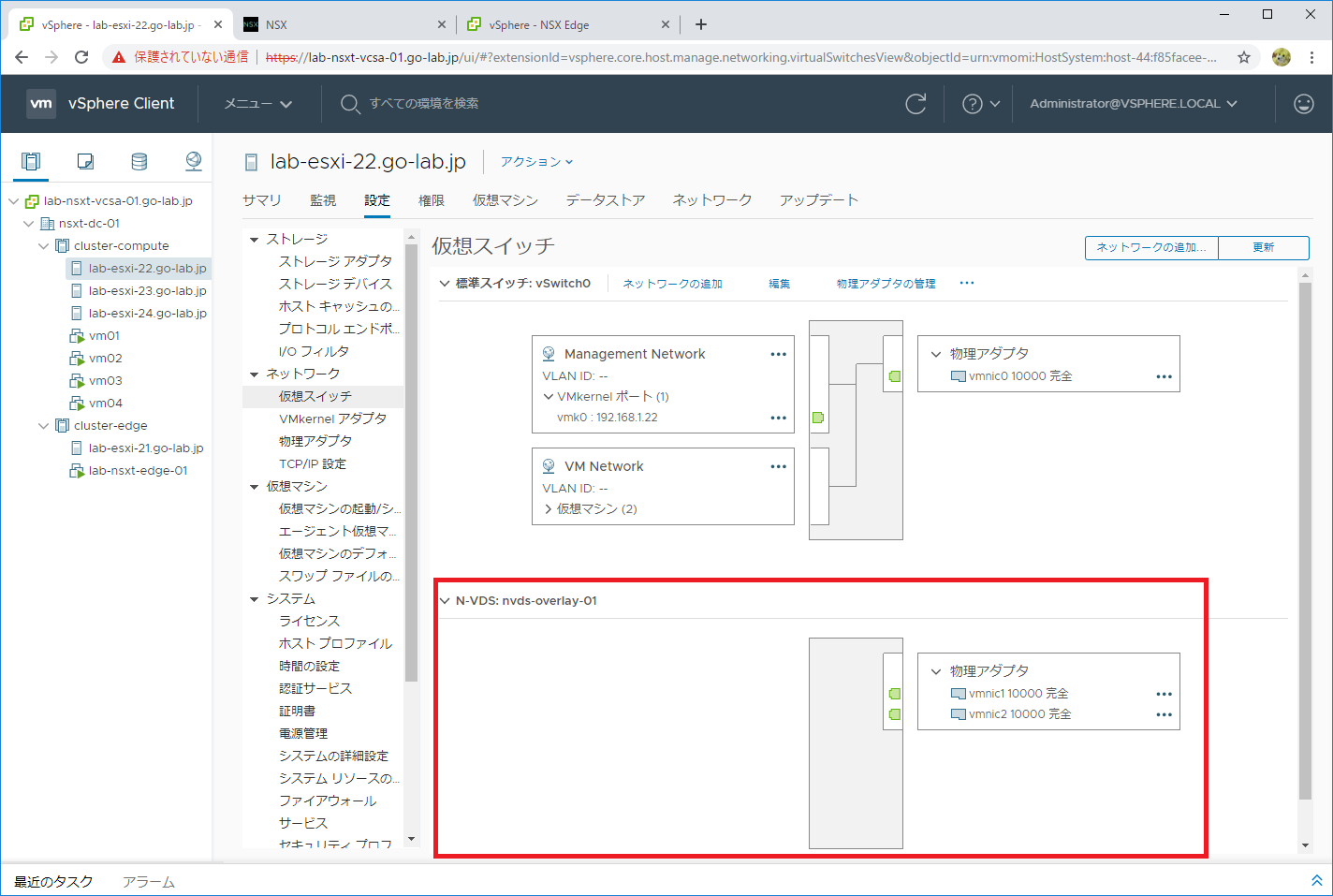Collapse cluster-edge tree node

(43, 426)
